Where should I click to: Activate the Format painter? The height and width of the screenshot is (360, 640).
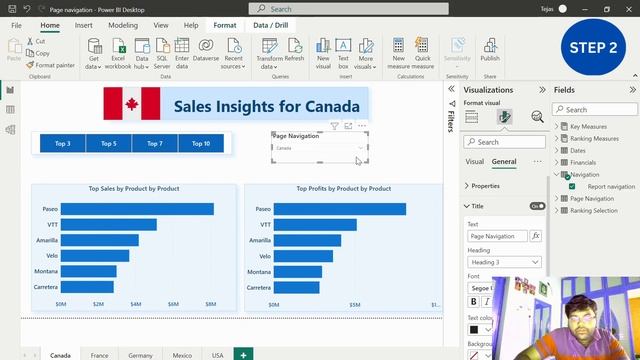coord(51,65)
